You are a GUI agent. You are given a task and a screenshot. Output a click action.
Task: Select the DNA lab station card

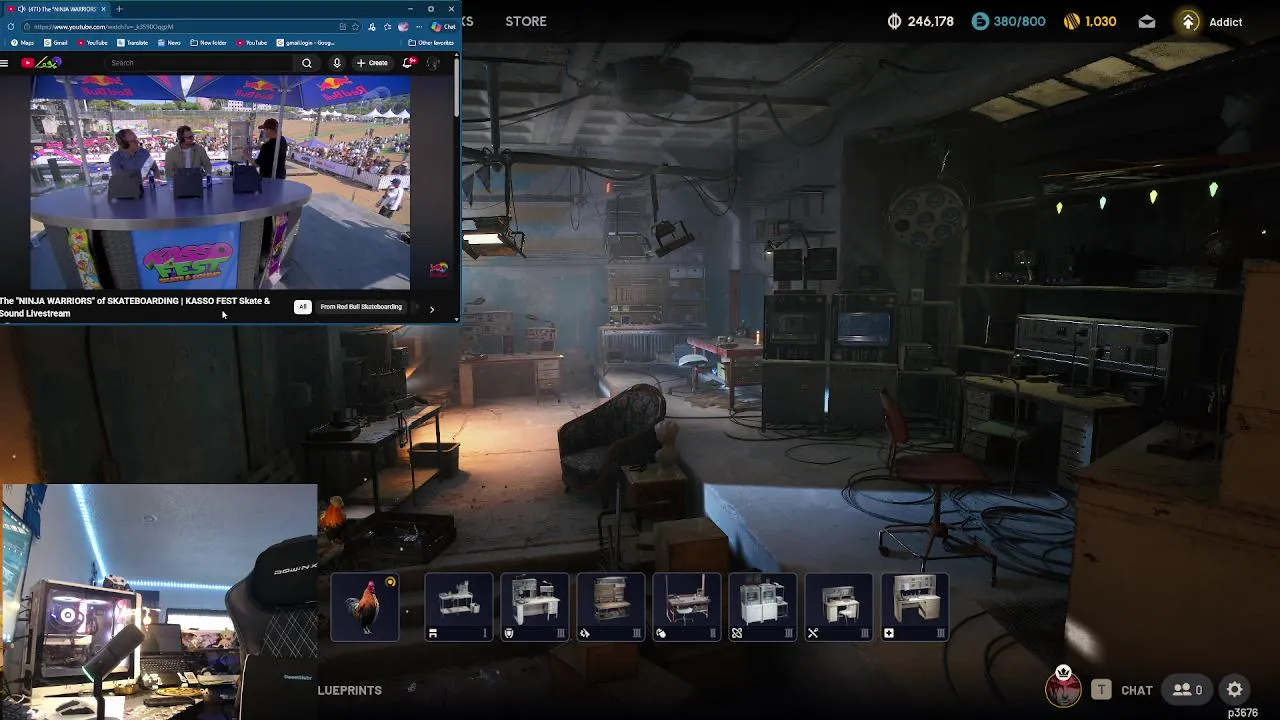[x=763, y=607]
